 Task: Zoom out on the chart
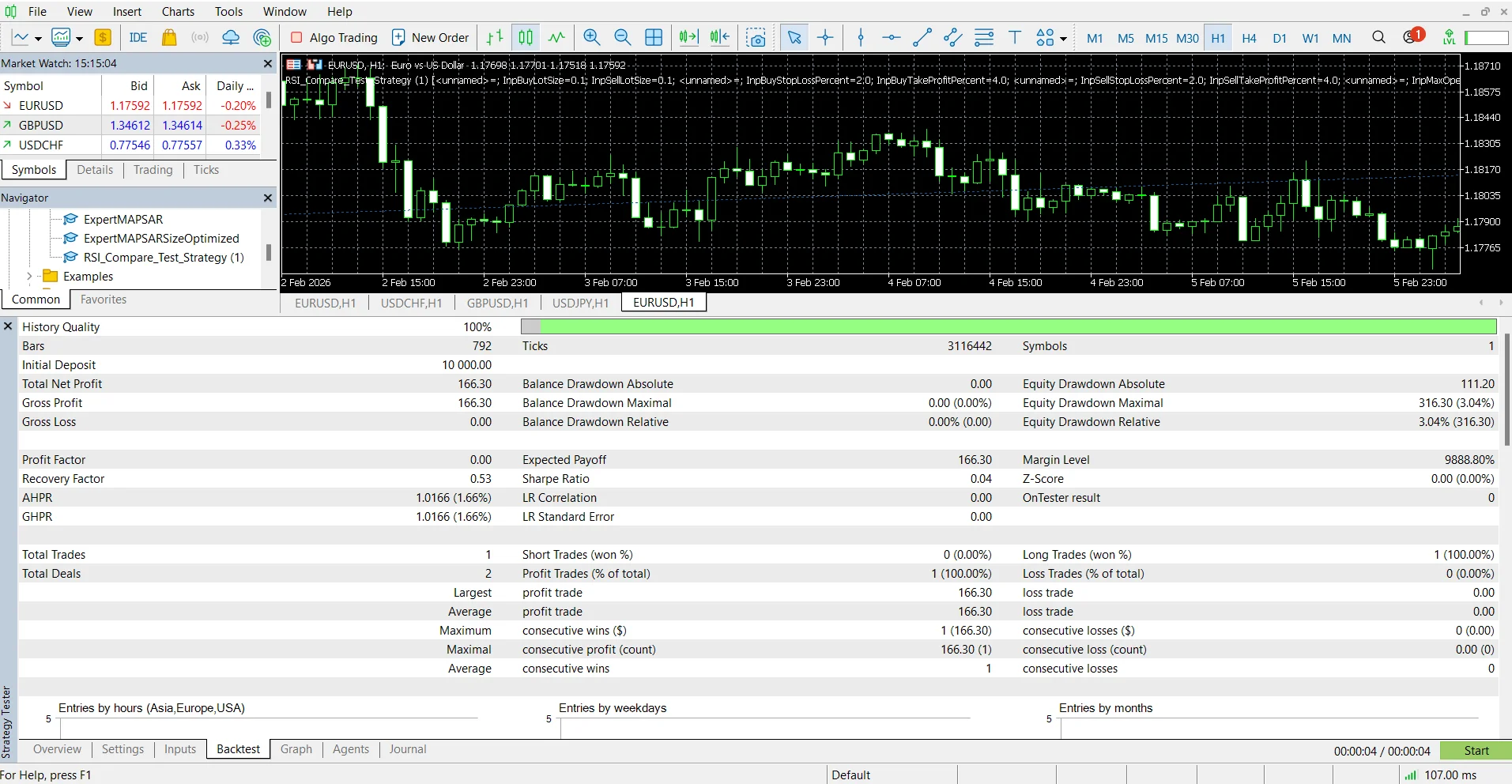click(x=622, y=37)
